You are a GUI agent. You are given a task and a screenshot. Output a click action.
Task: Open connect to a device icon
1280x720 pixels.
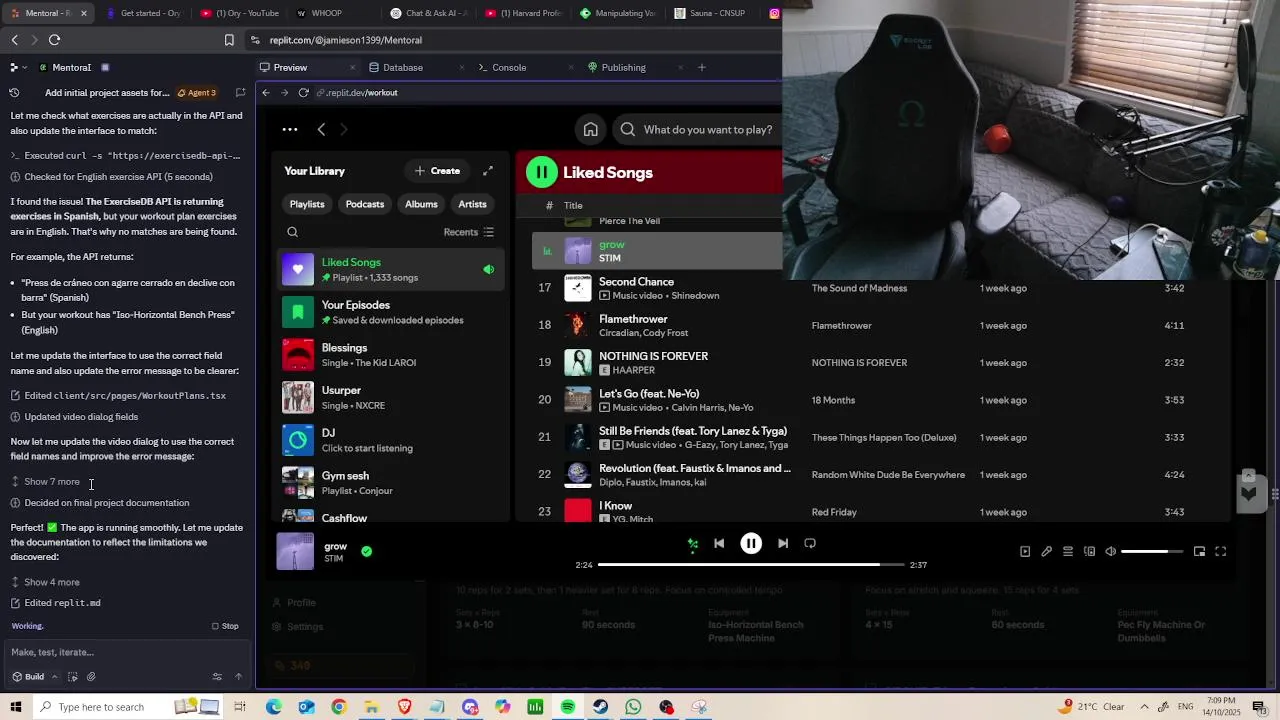(x=1089, y=552)
